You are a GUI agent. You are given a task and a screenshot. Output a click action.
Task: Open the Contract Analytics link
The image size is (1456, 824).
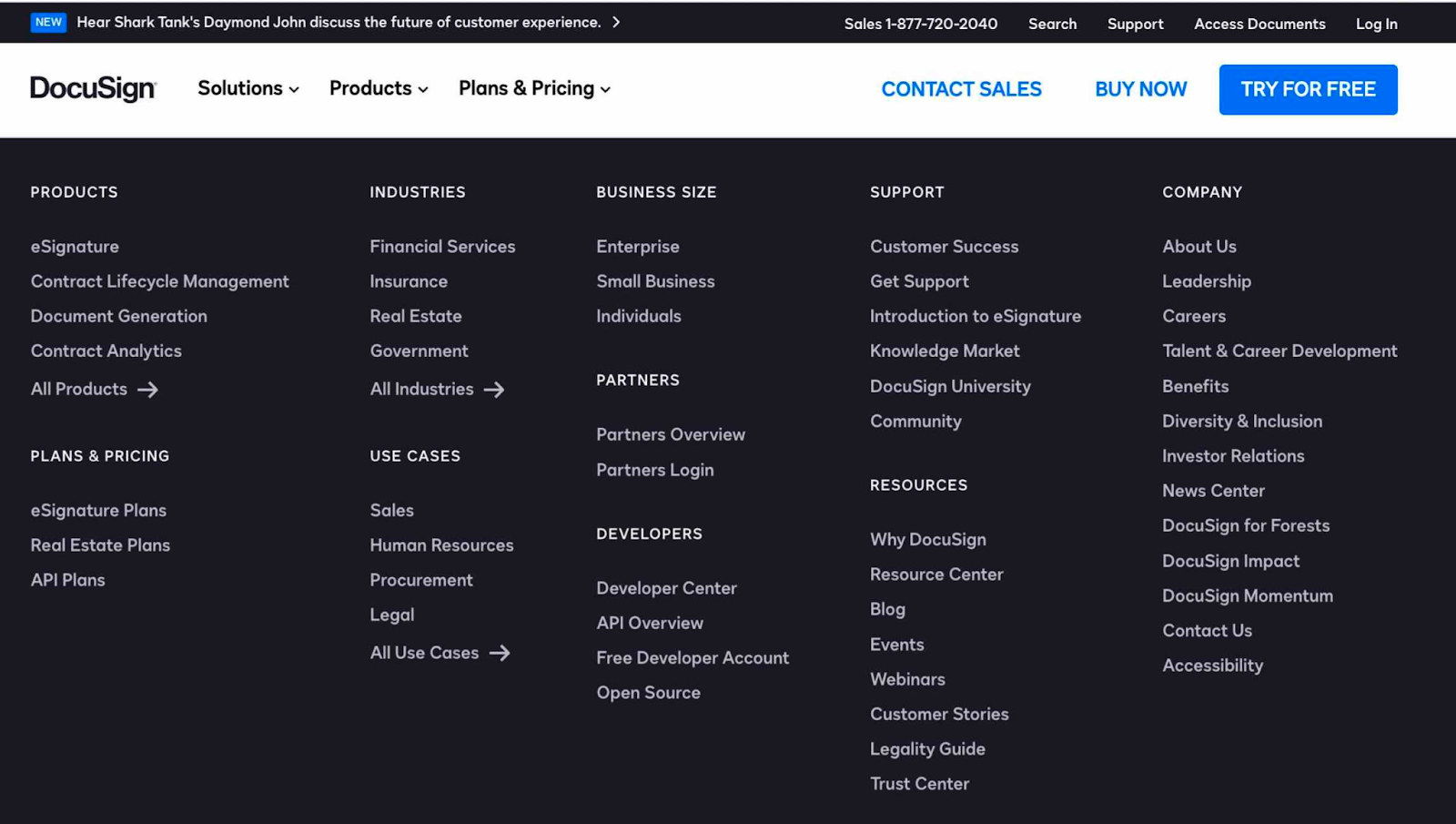(x=106, y=351)
